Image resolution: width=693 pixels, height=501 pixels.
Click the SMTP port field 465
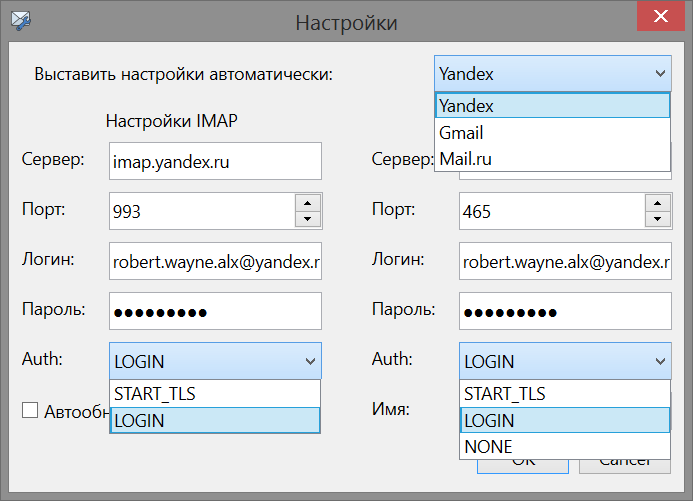click(x=552, y=211)
